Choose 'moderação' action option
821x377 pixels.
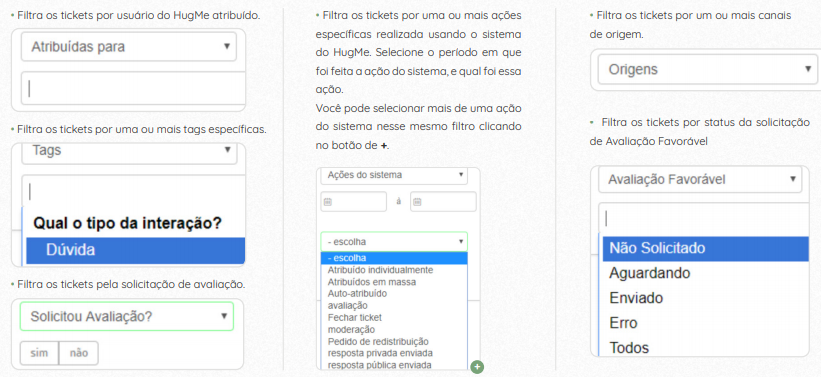click(x=394, y=329)
